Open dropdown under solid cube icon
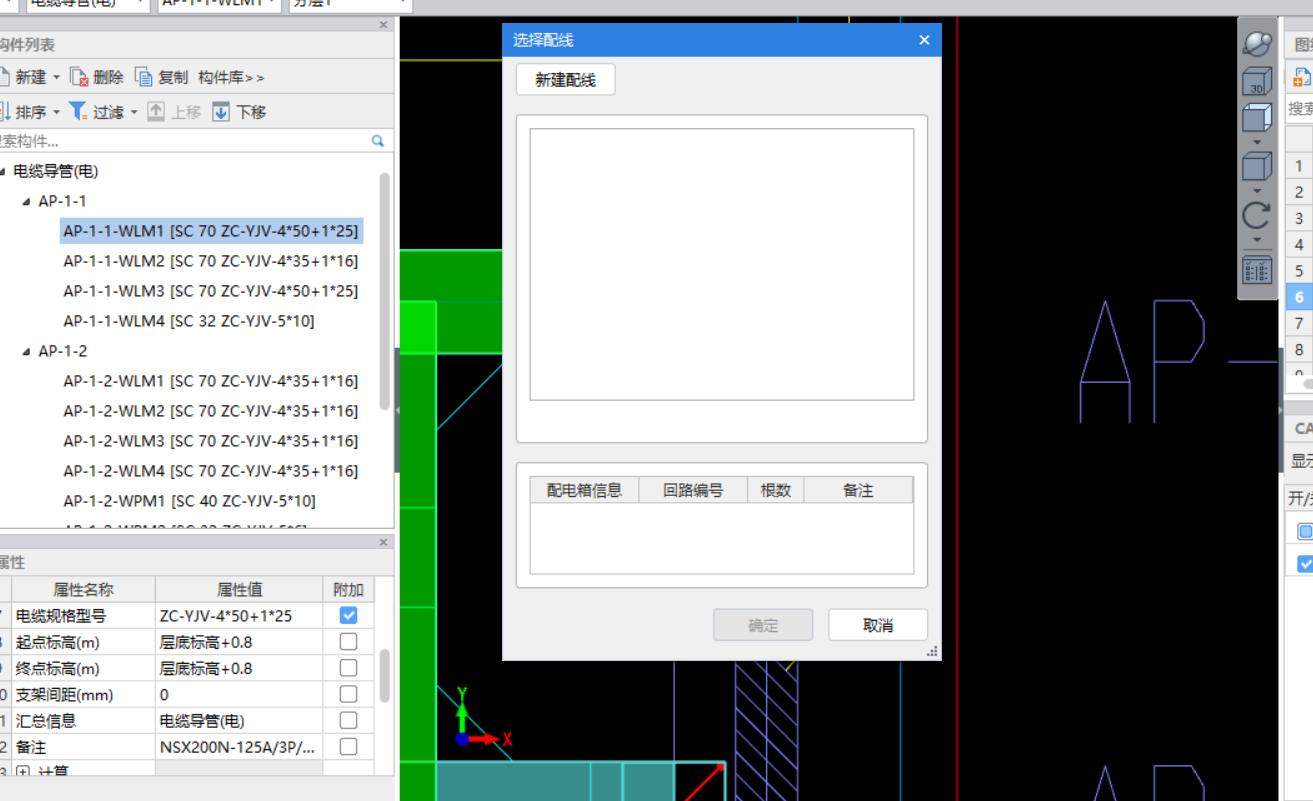 coord(1257,190)
